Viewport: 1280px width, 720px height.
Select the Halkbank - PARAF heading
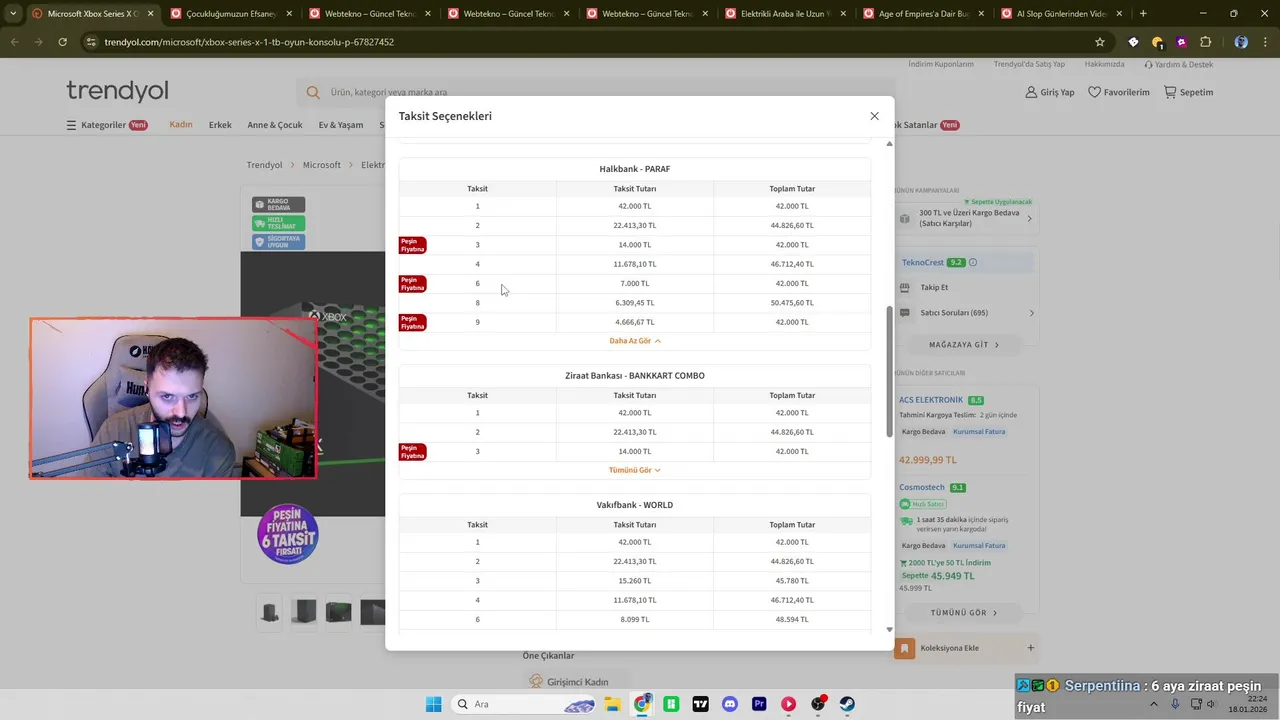point(635,169)
